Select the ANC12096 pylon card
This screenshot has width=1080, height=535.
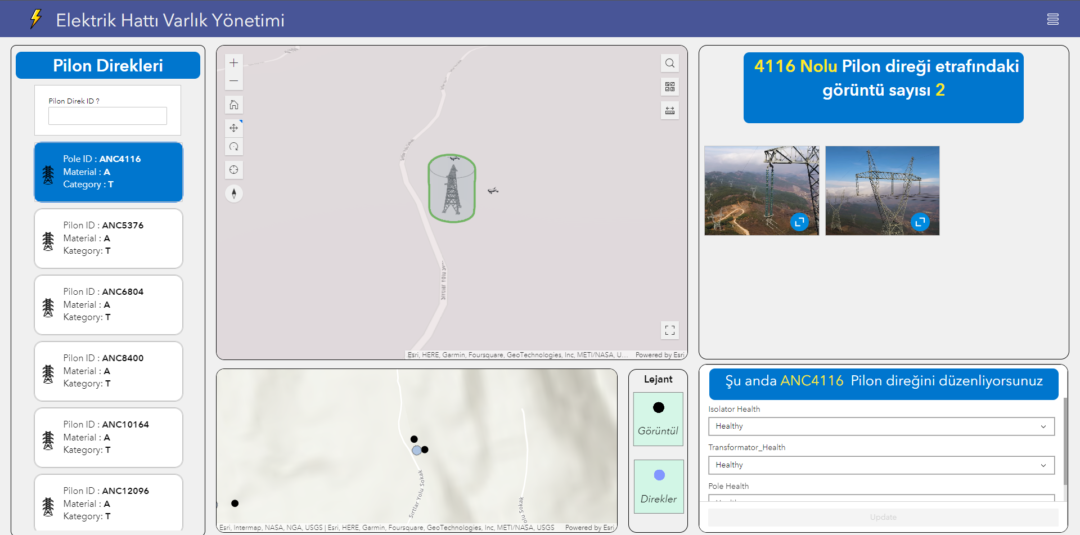click(108, 503)
